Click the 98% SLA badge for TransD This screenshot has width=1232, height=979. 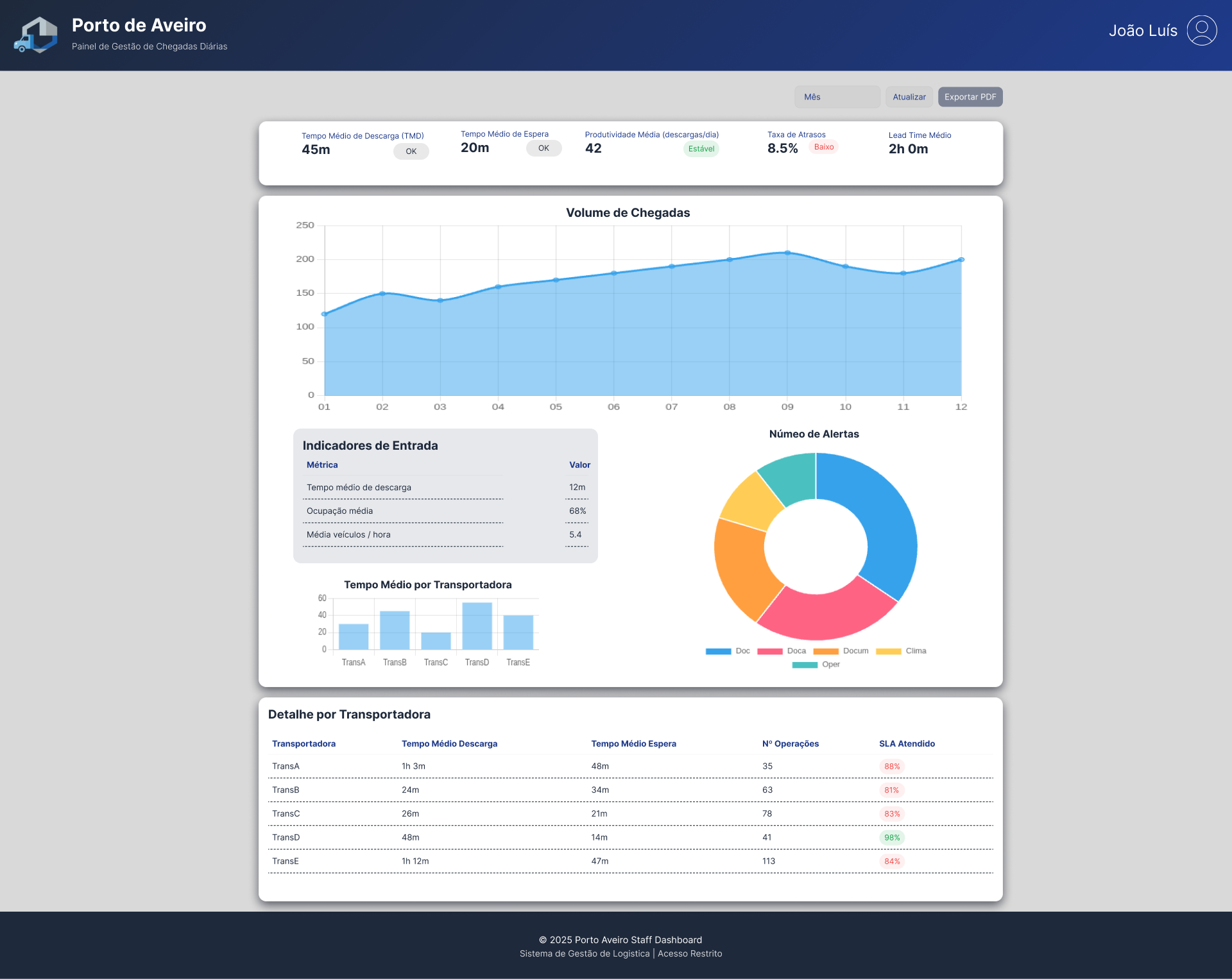(x=892, y=837)
